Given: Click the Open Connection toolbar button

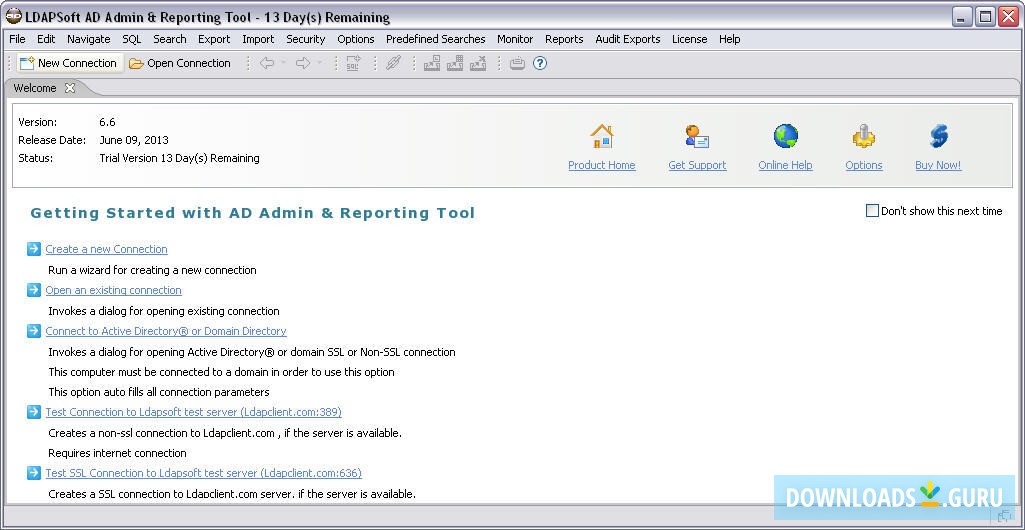Looking at the screenshot, I should pyautogui.click(x=180, y=63).
